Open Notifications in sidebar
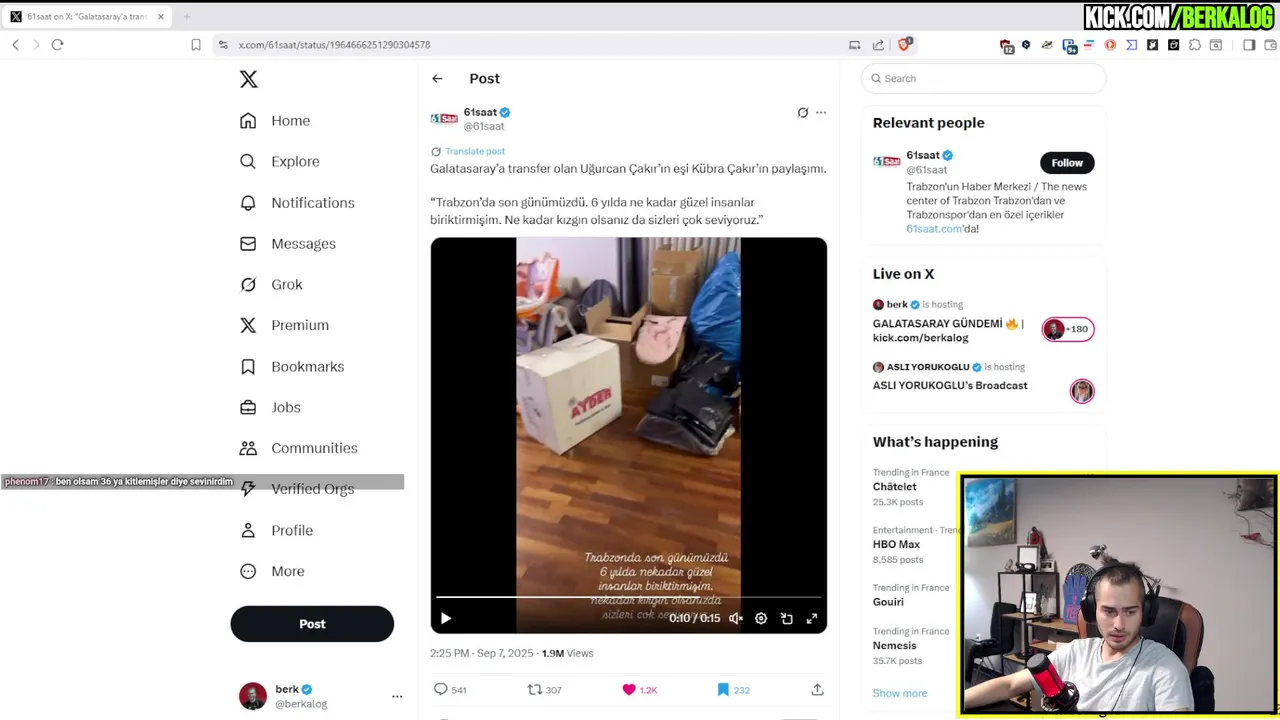 tap(297, 203)
